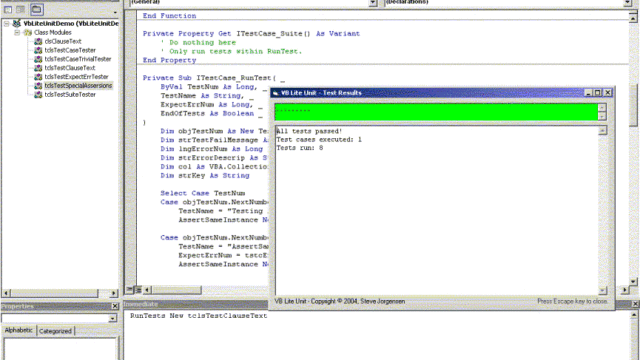Screen dimensions: 640x360
Task: Open the (Declarations) procedure dropdown
Action: coord(627,2)
